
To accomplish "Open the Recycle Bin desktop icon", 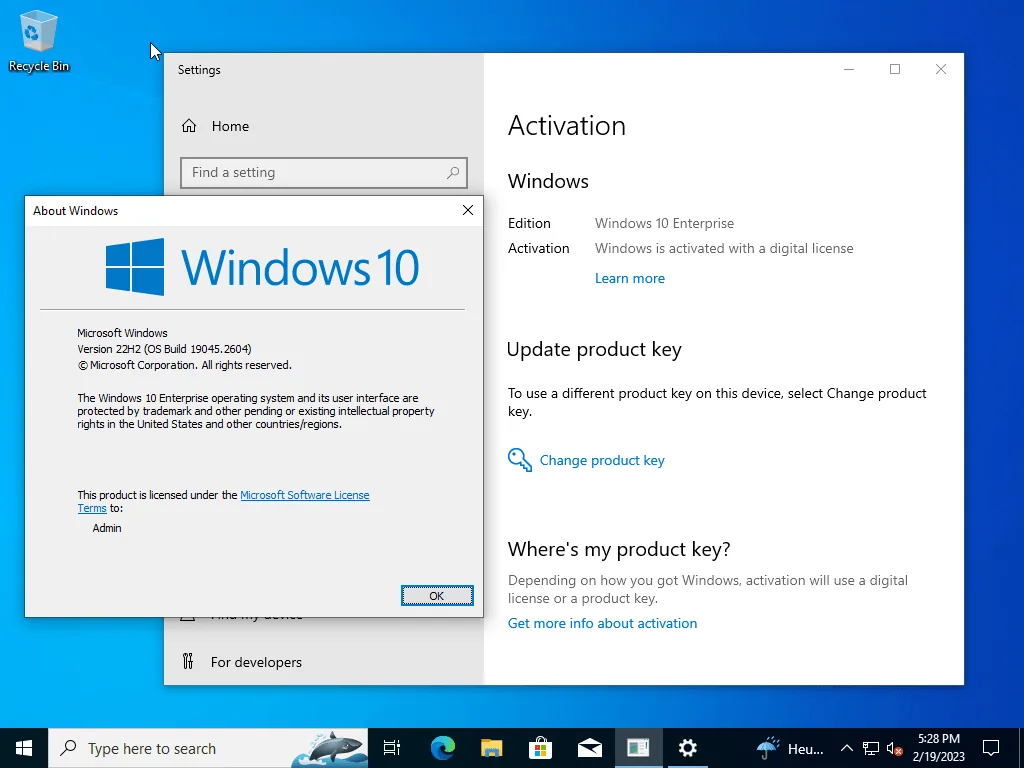I will pos(39,40).
